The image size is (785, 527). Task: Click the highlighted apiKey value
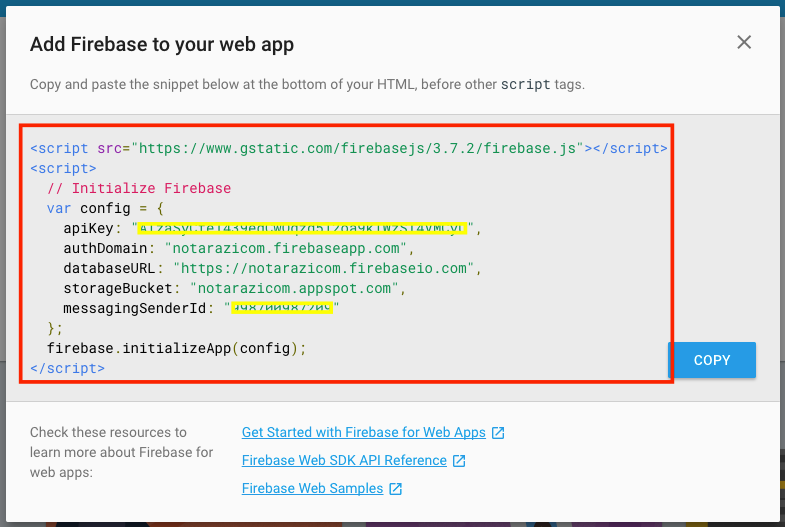[302, 228]
